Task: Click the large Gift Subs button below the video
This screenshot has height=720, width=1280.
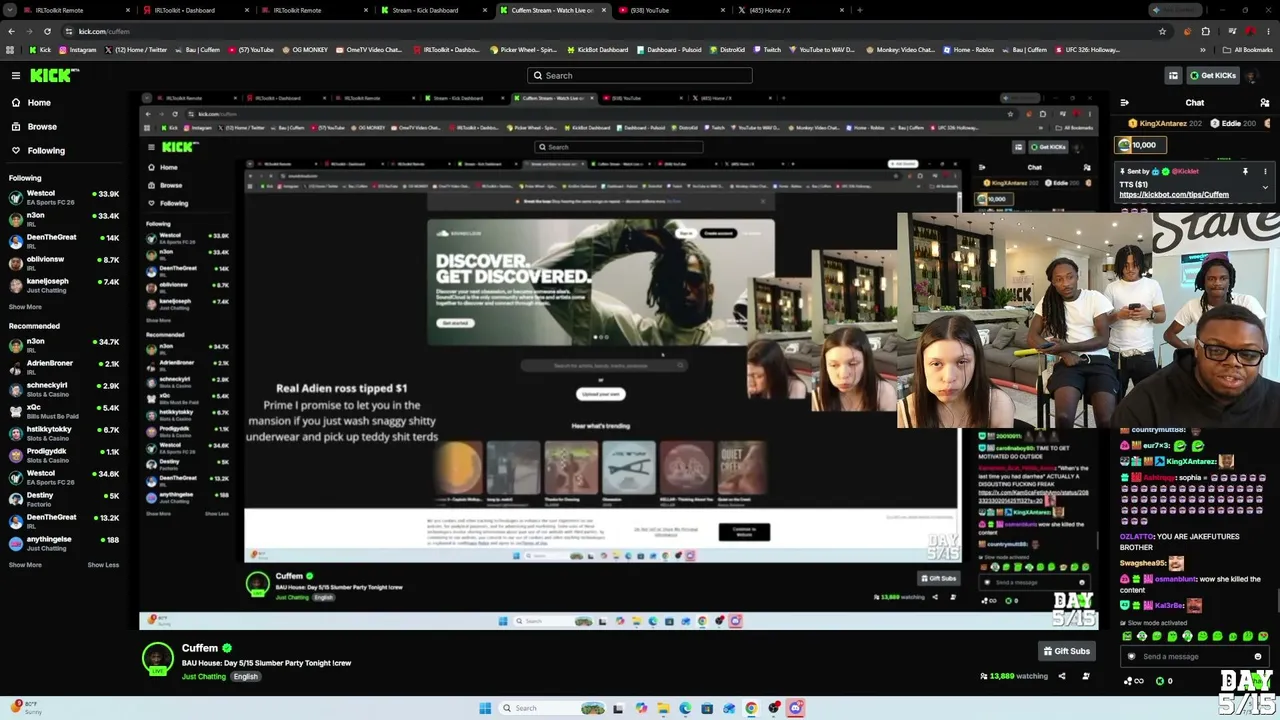Action: 1066,651
